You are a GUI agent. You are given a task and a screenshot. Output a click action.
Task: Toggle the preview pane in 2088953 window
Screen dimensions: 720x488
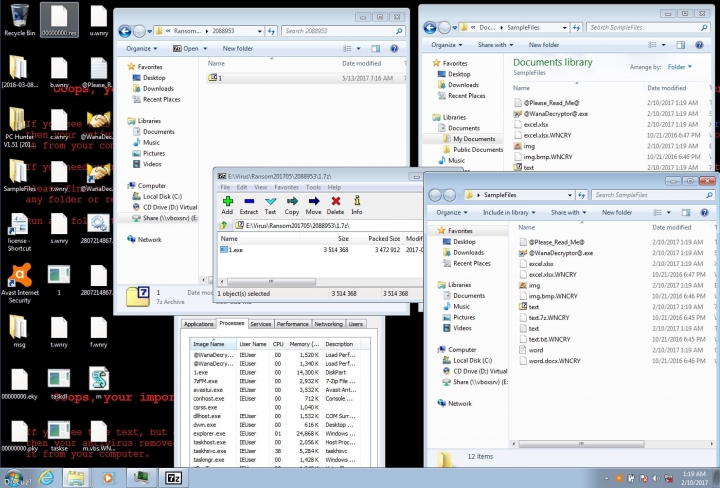click(x=376, y=49)
